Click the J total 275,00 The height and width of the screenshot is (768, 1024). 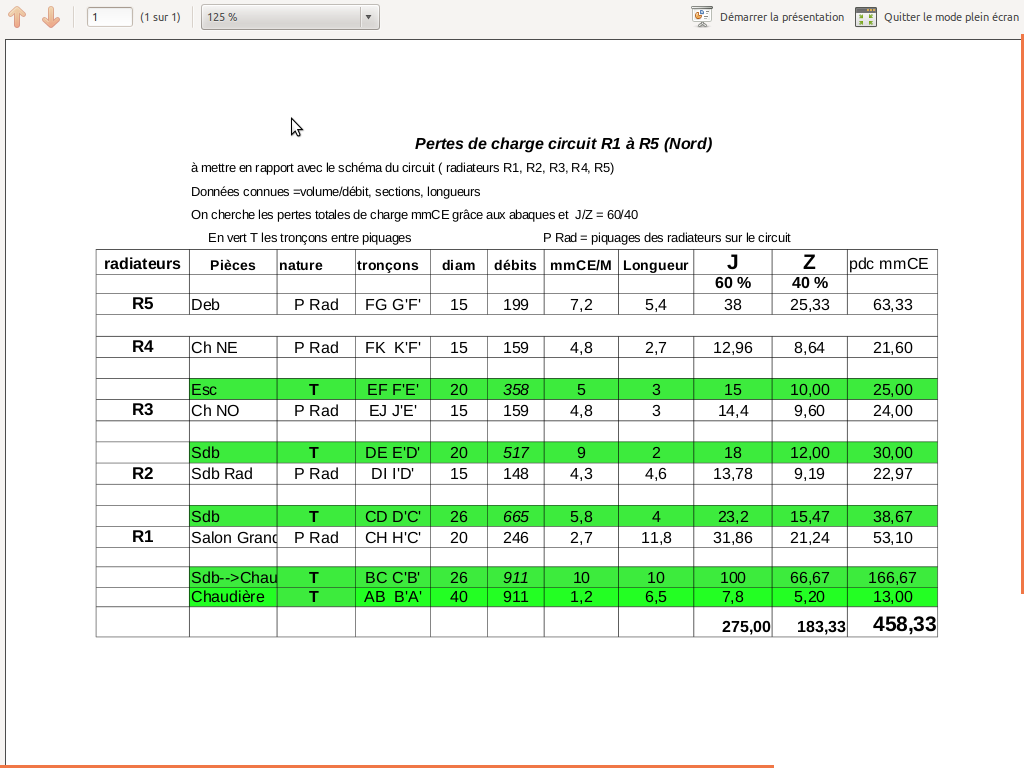pos(746,626)
